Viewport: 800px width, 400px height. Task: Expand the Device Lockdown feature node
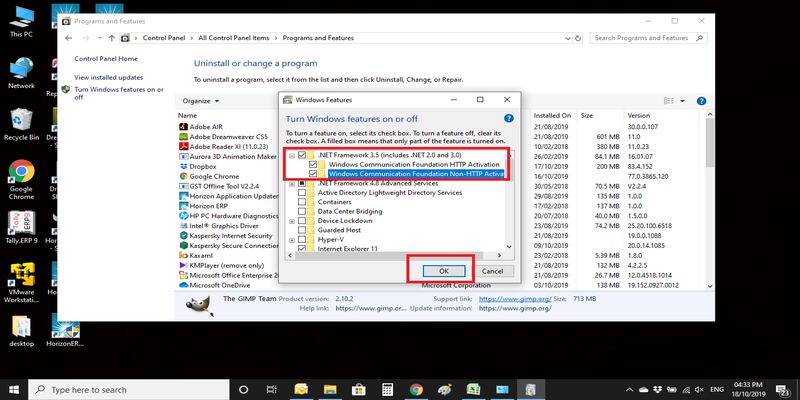tap(291, 220)
